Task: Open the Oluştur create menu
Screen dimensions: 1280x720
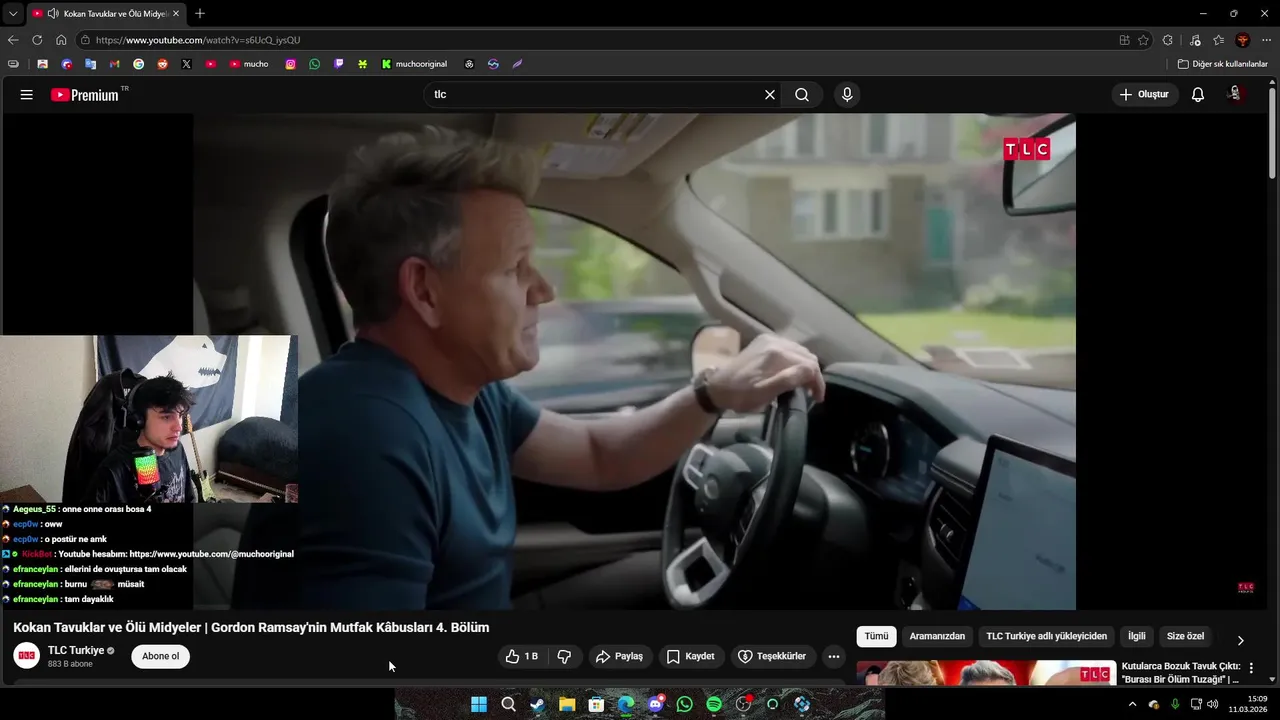Action: tap(1144, 95)
